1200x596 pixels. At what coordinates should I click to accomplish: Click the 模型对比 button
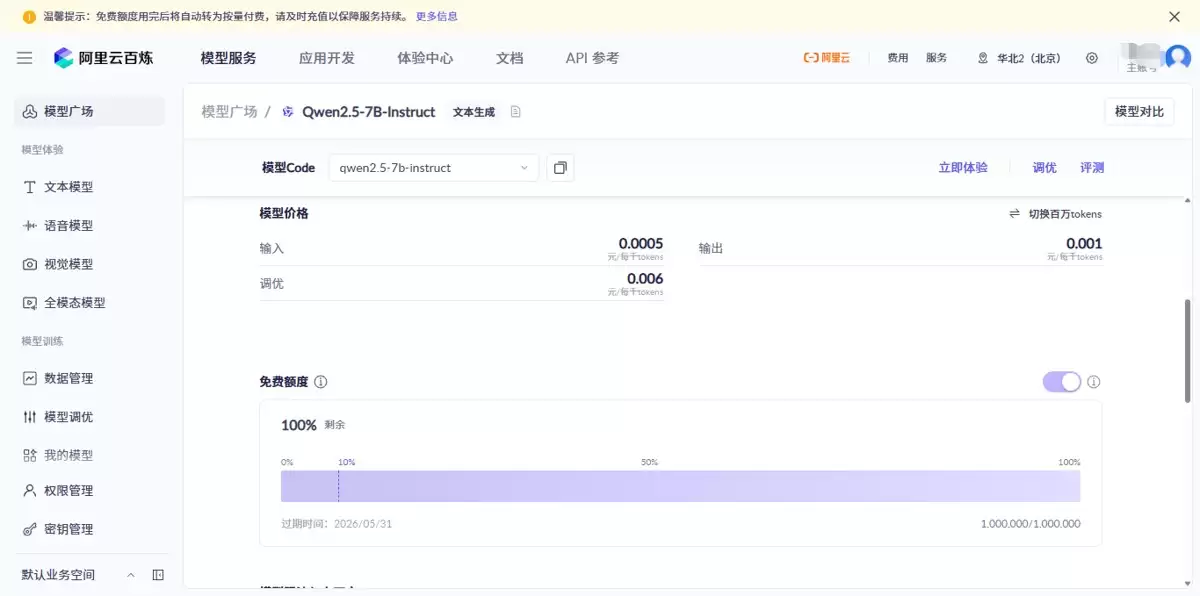tap(1139, 112)
